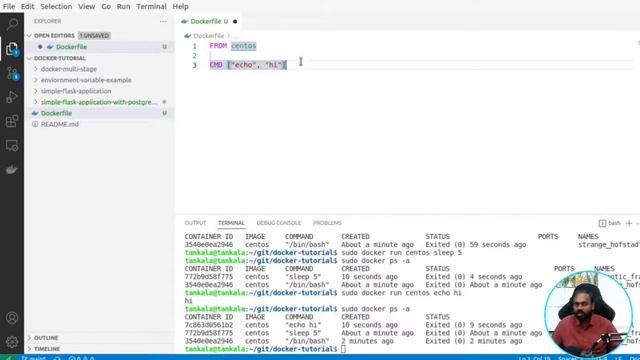Open the Run and Debug view icon
Image resolution: width=640 pixels, height=360 pixels.
pyautogui.click(x=12, y=97)
